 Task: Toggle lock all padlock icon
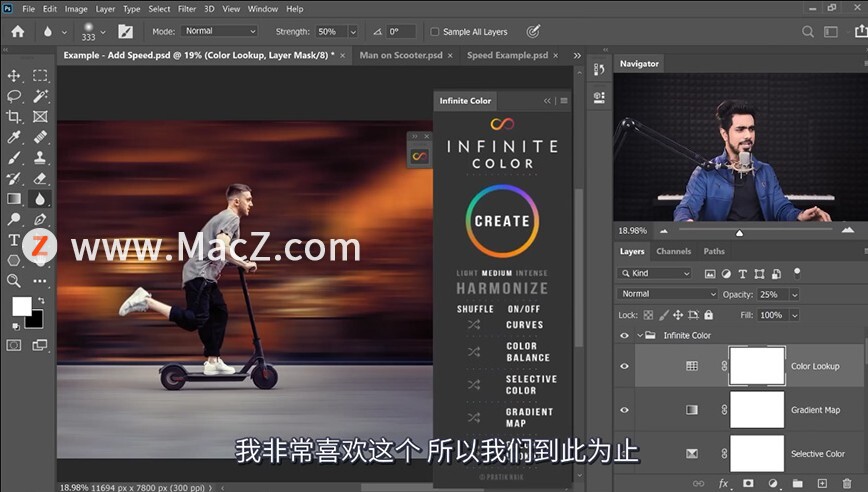click(709, 315)
